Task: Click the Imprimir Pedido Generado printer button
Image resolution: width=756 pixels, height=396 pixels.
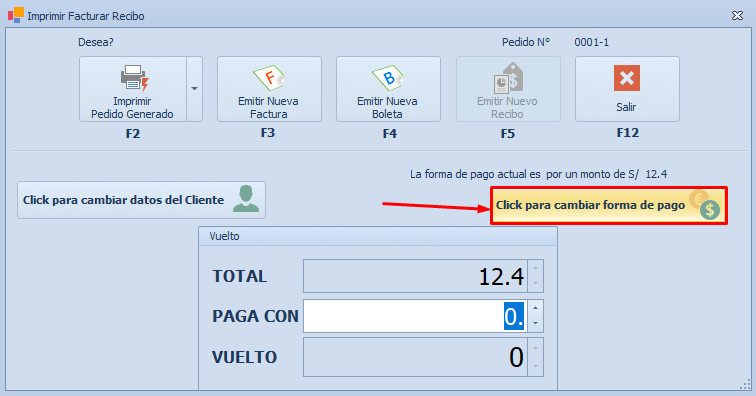Action: coord(133,89)
